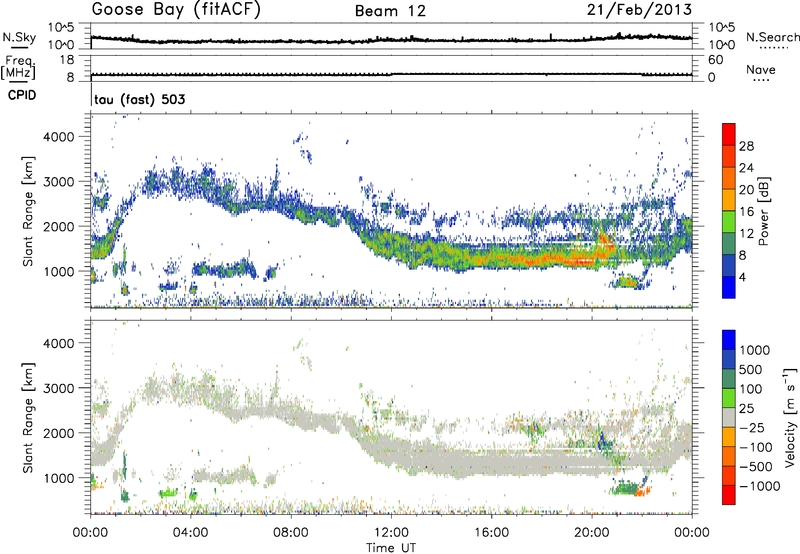Image resolution: width=800 pixels, height=554 pixels.
Task: Click the 16 tick on power colorbar
Action: pos(746,212)
